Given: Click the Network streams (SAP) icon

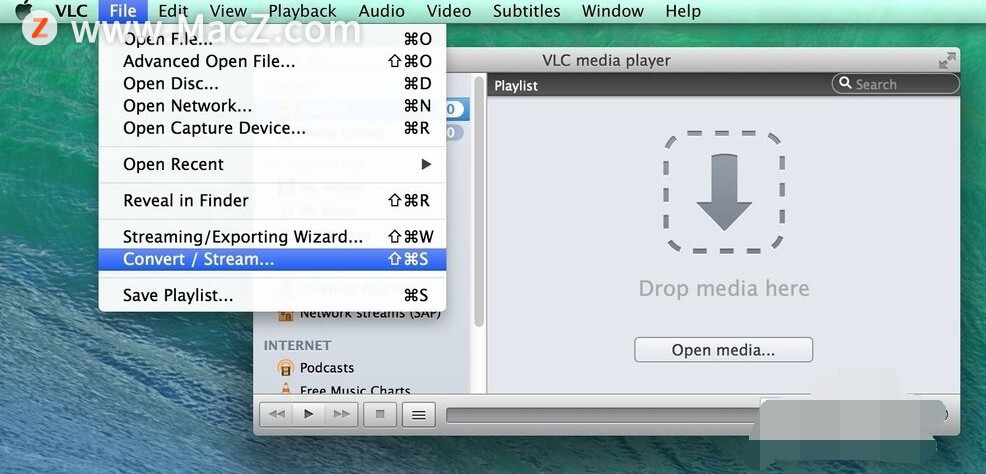Looking at the screenshot, I should 285,314.
